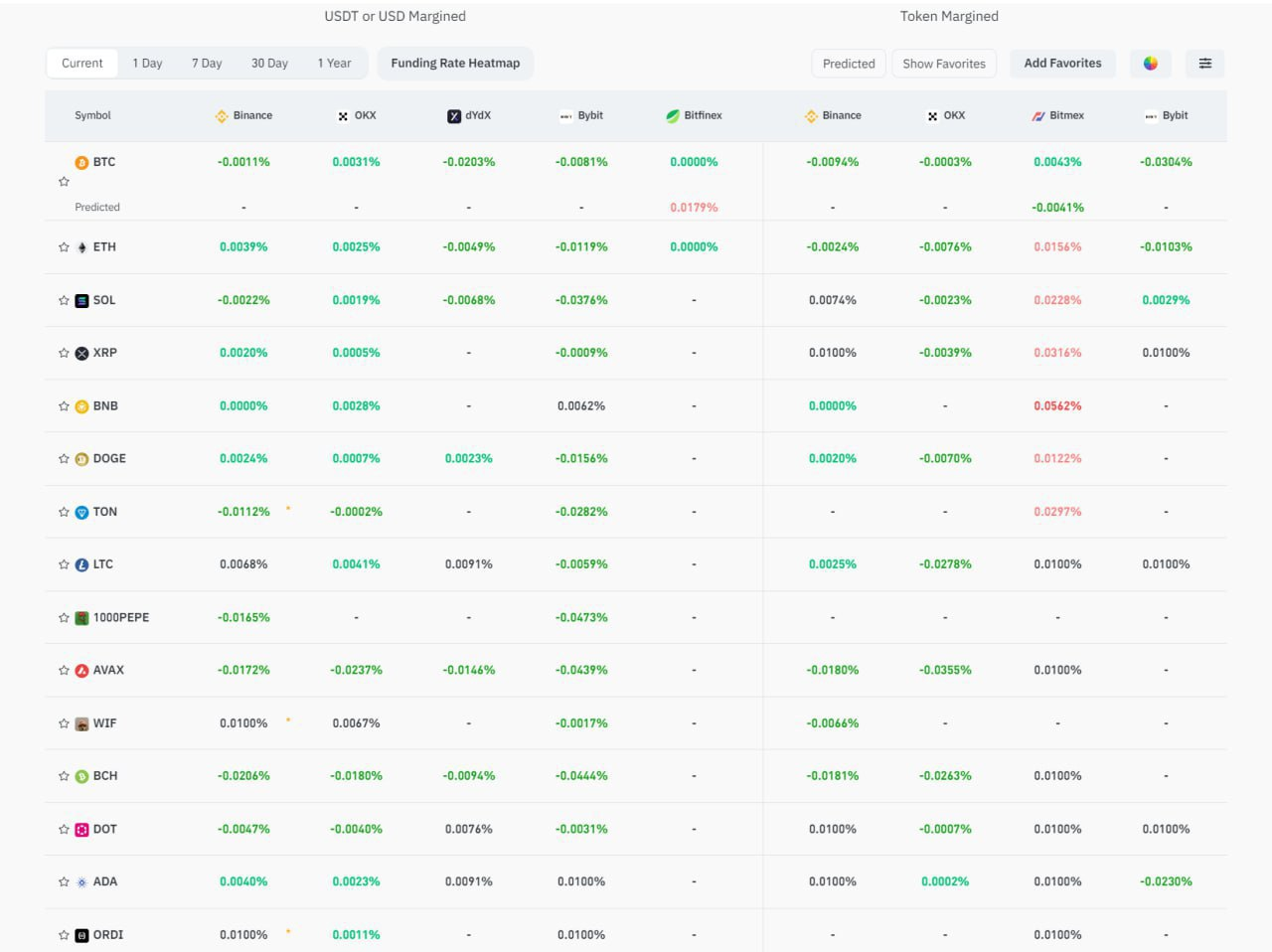Switch to the 1 Day tab
Image resolution: width=1272 pixels, height=952 pixels.
147,64
